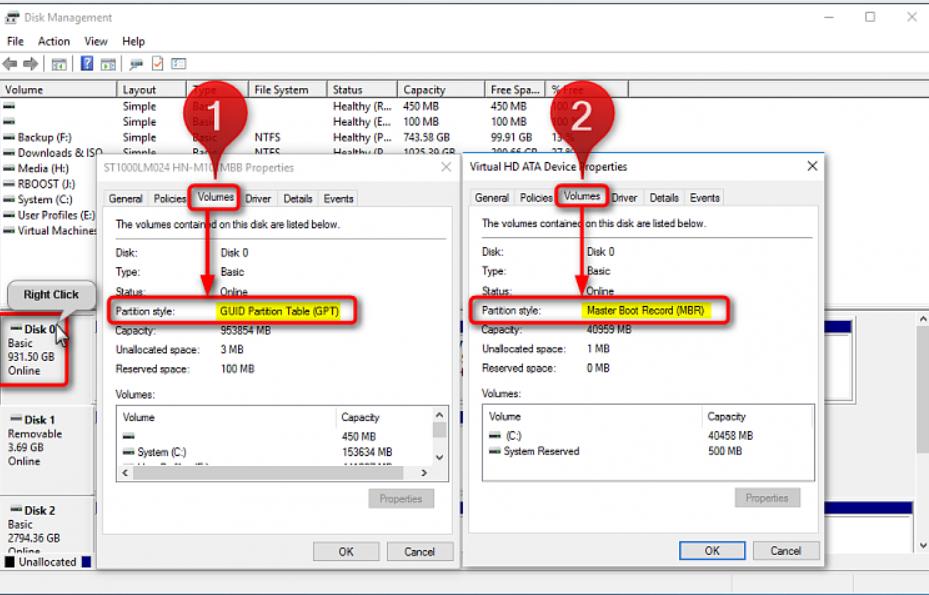Select the Media (H:) volume row
929x595 pixels.
pos(45,169)
